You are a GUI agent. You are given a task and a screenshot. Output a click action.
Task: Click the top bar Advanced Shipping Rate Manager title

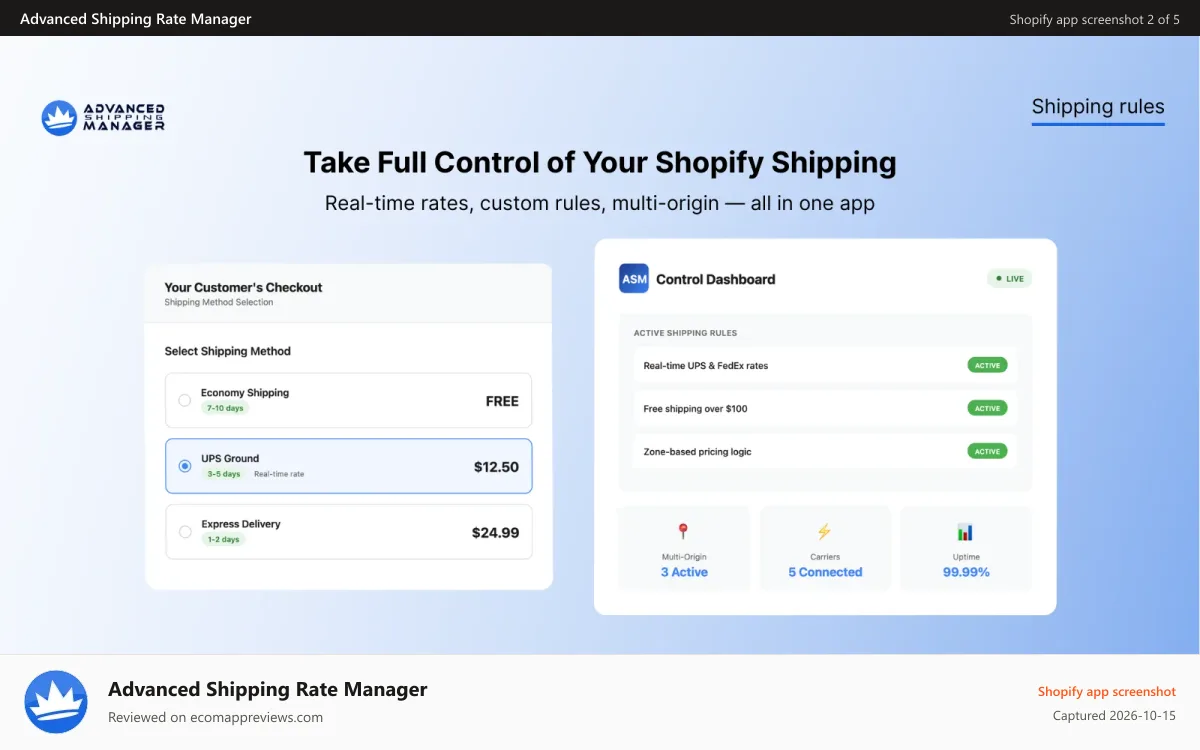point(136,19)
